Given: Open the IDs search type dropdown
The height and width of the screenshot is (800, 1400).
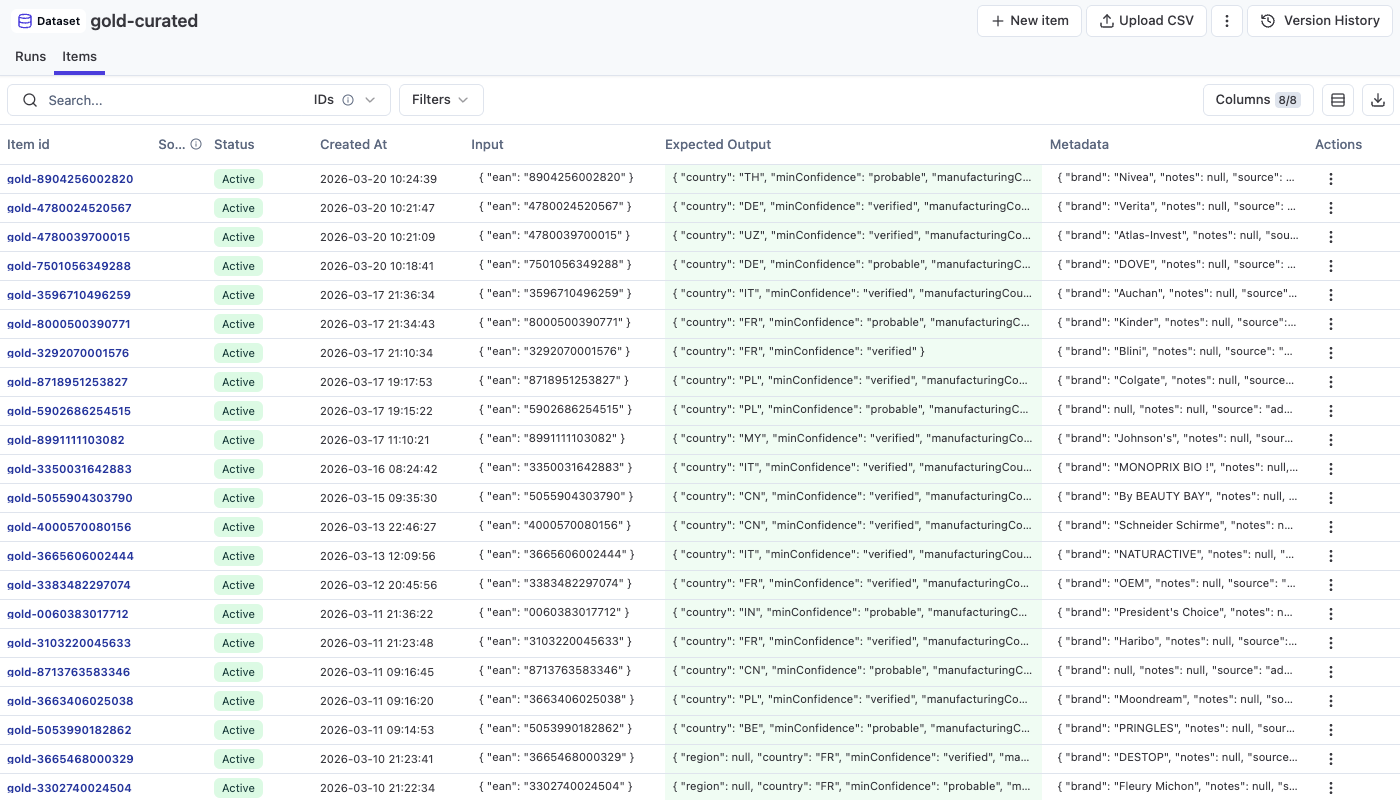Looking at the screenshot, I should click(x=369, y=100).
